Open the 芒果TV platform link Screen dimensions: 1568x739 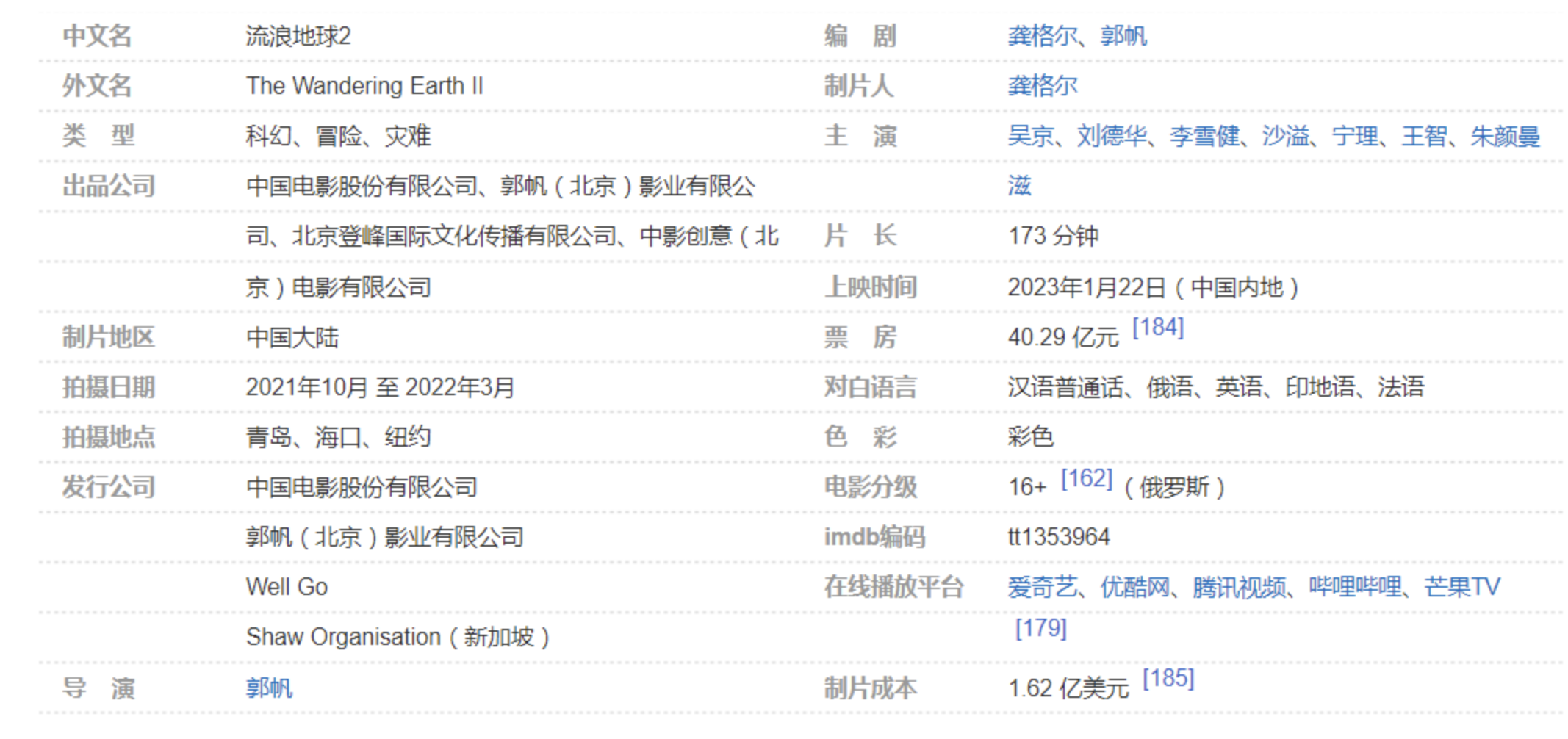coord(1462,586)
